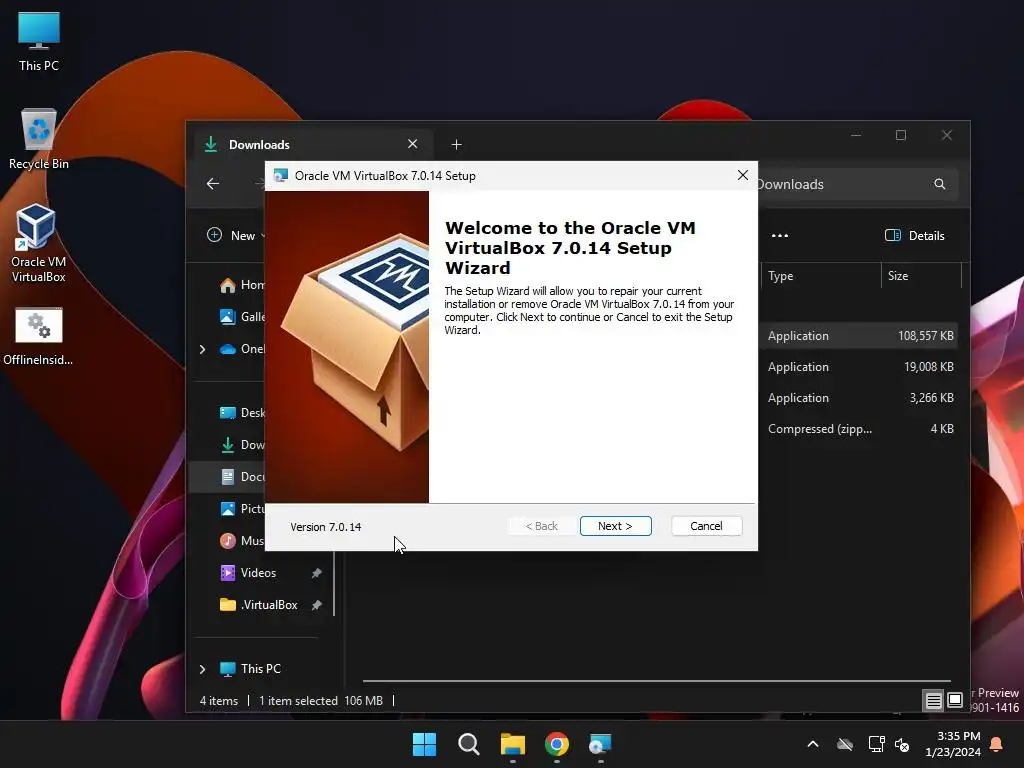Viewport: 1024px width, 768px height.
Task: Open This PC desktop icon
Action: pos(39,41)
